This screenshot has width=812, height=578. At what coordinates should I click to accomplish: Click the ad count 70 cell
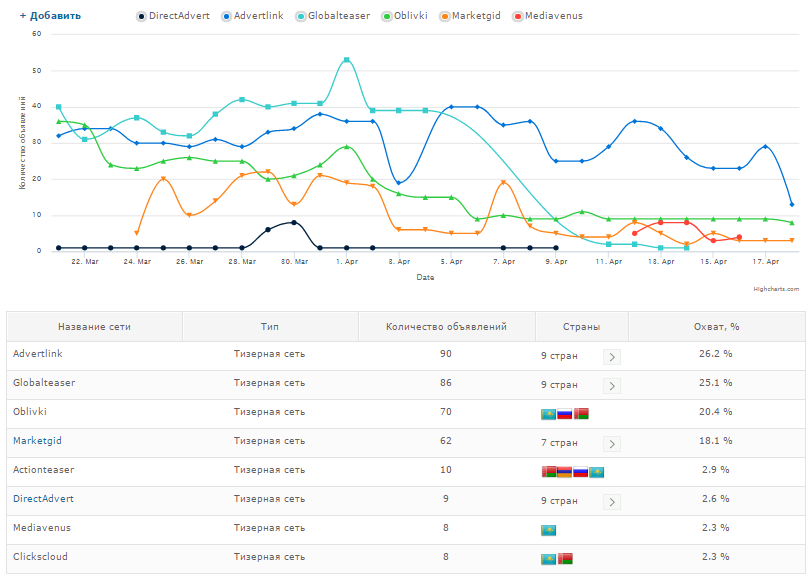pos(446,412)
